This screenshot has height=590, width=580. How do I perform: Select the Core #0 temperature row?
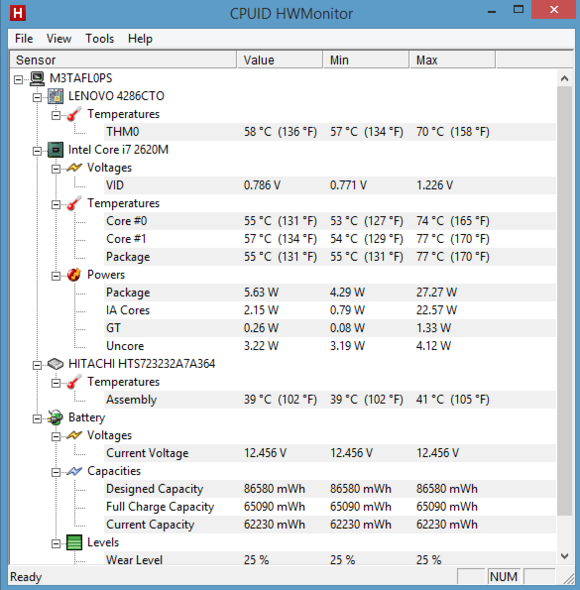pos(330,221)
